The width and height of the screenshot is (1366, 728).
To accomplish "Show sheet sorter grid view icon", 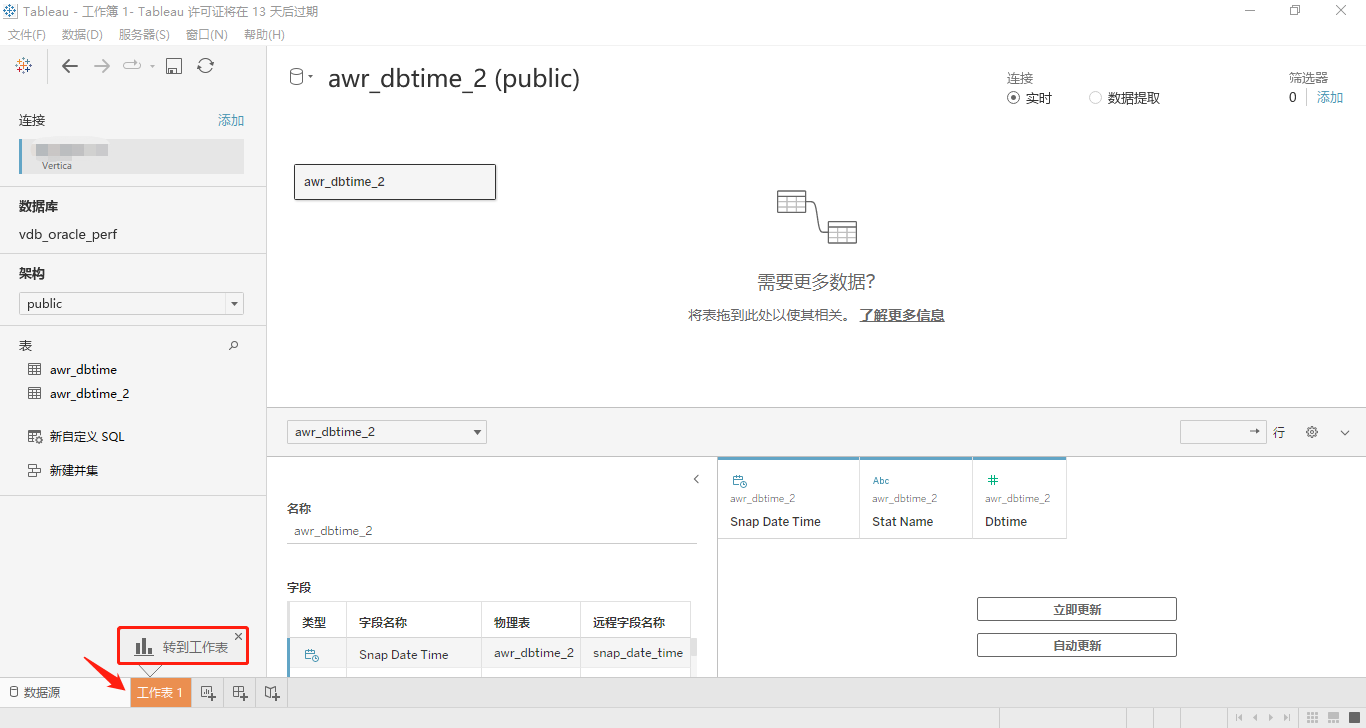I will click(1312, 717).
